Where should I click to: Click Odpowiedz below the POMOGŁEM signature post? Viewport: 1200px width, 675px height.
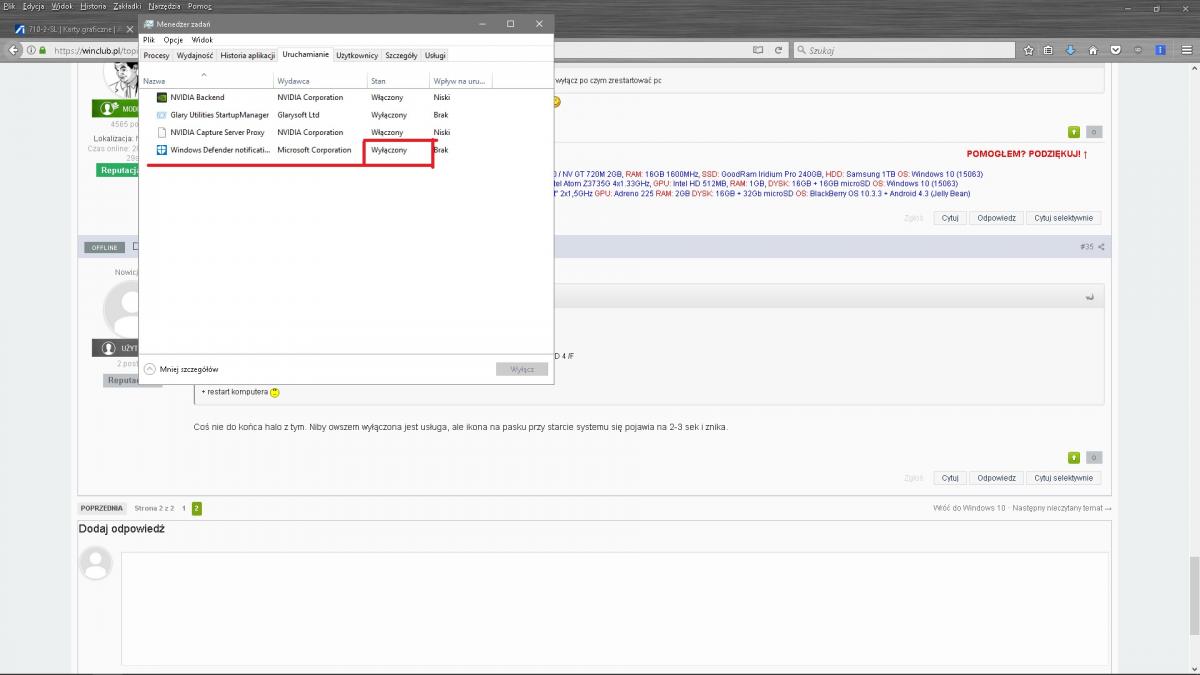[x=996, y=218]
